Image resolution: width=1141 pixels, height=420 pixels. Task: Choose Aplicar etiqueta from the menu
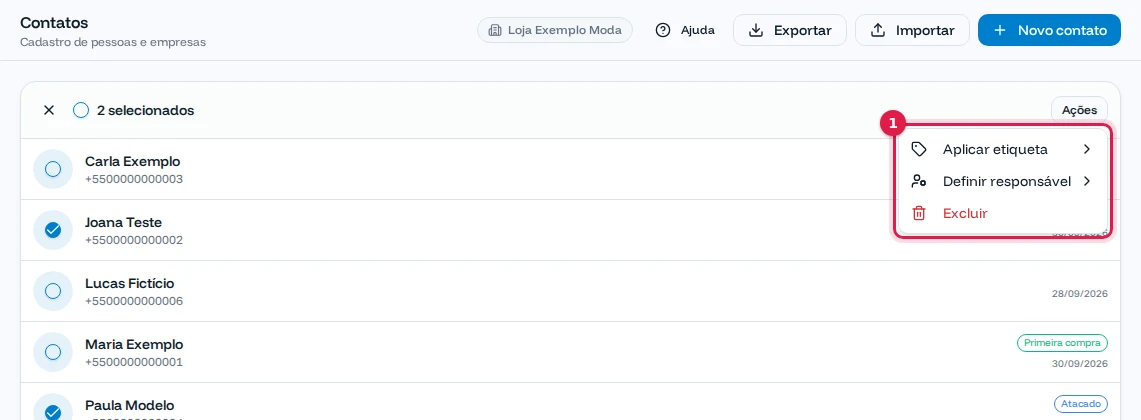pos(1003,149)
